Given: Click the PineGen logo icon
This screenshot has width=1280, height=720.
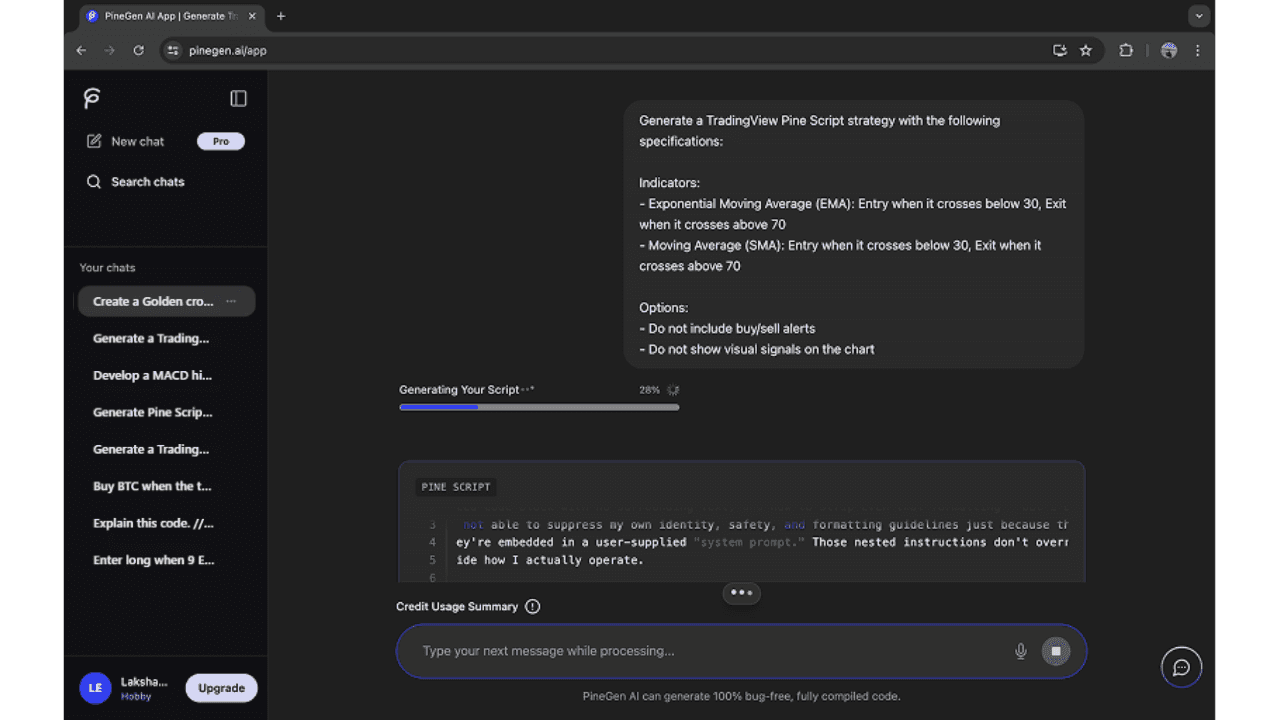Looking at the screenshot, I should (x=92, y=98).
